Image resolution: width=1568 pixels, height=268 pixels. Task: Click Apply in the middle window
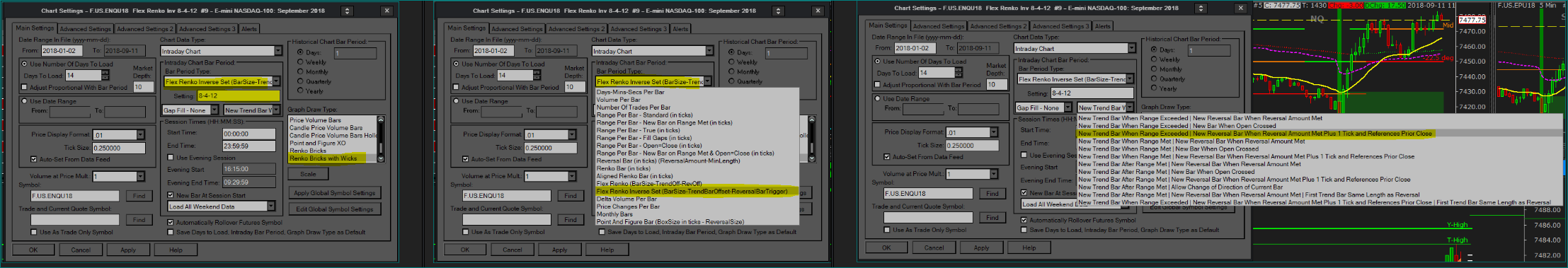(x=559, y=250)
